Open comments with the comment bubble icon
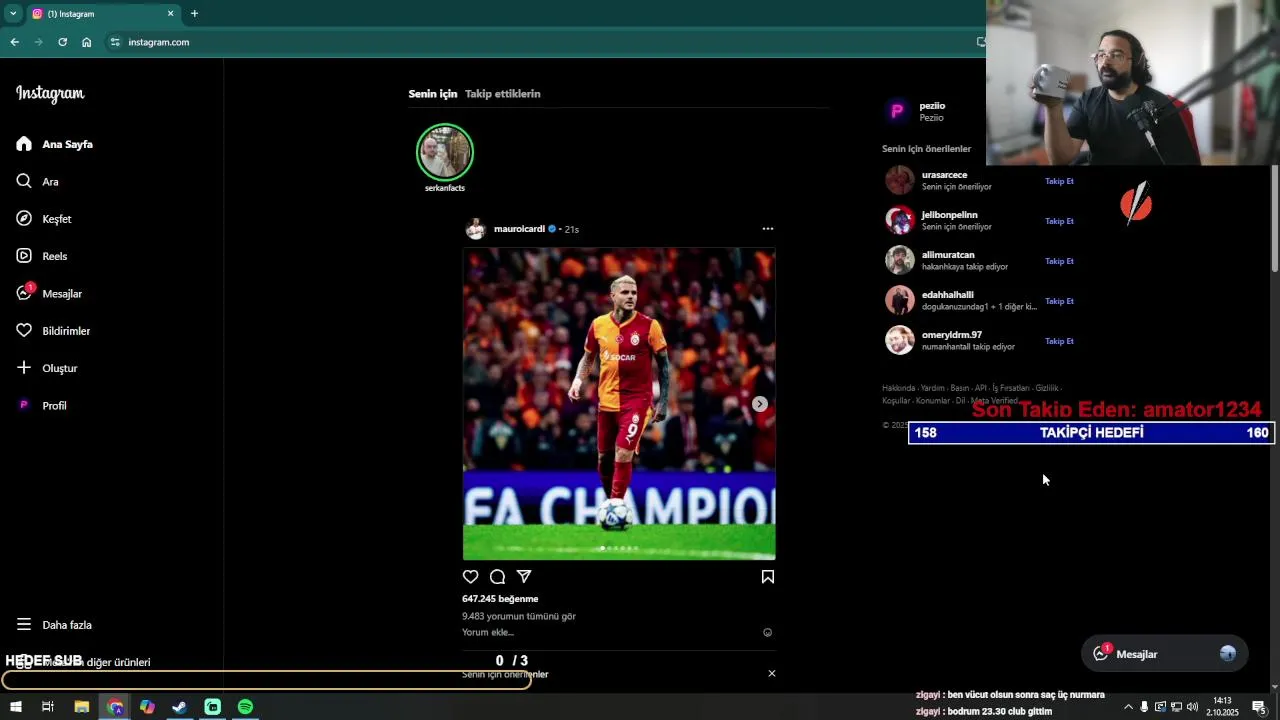This screenshot has width=1280, height=720. [x=497, y=577]
